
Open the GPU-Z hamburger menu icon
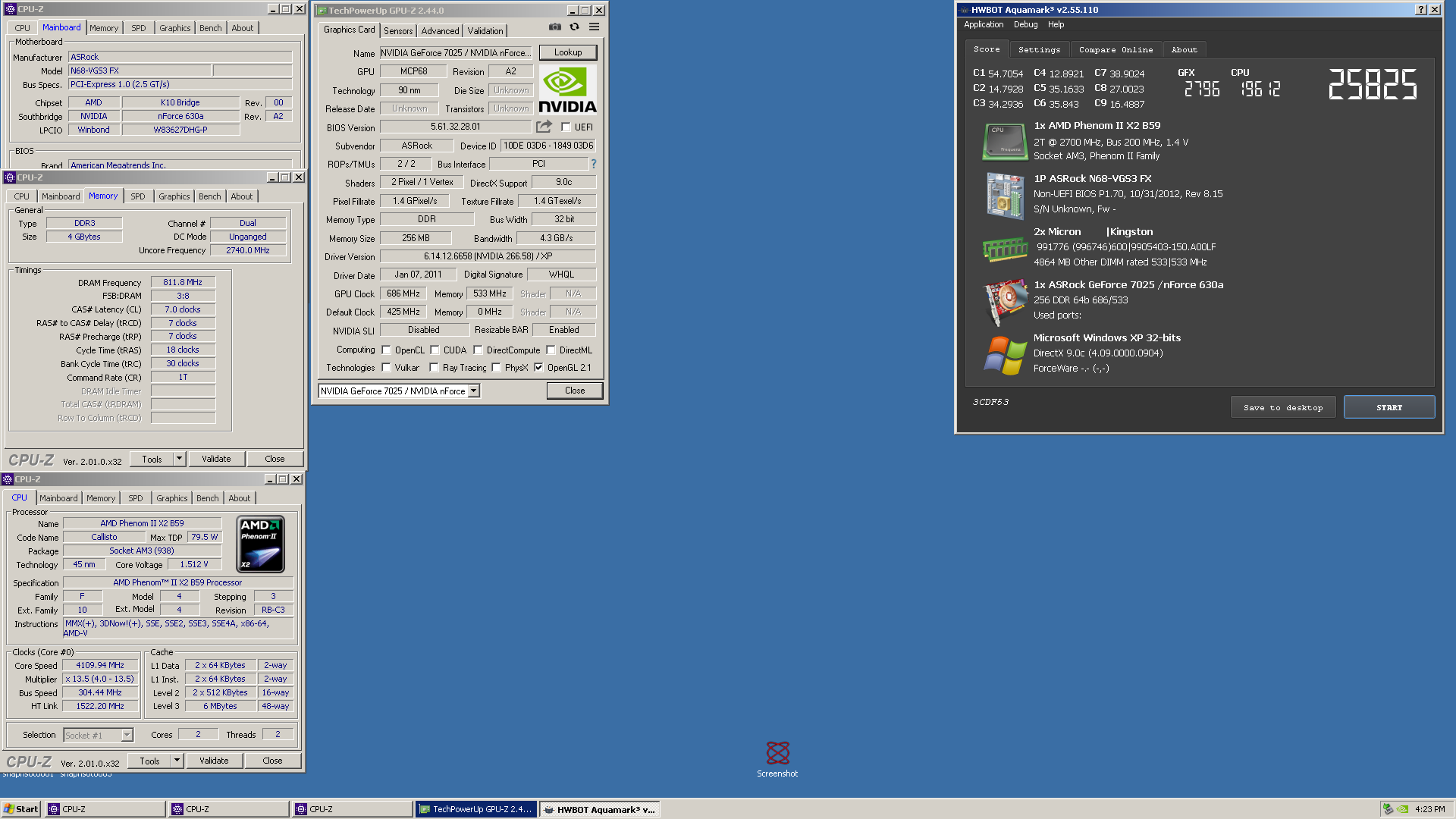(x=595, y=27)
